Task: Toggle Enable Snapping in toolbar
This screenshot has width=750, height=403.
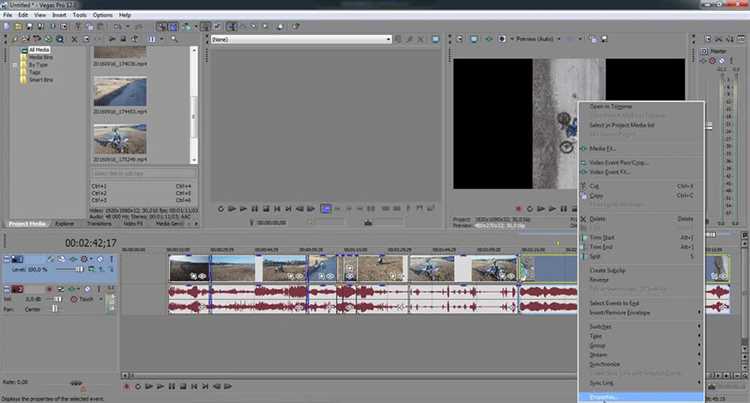Action: (x=162, y=27)
